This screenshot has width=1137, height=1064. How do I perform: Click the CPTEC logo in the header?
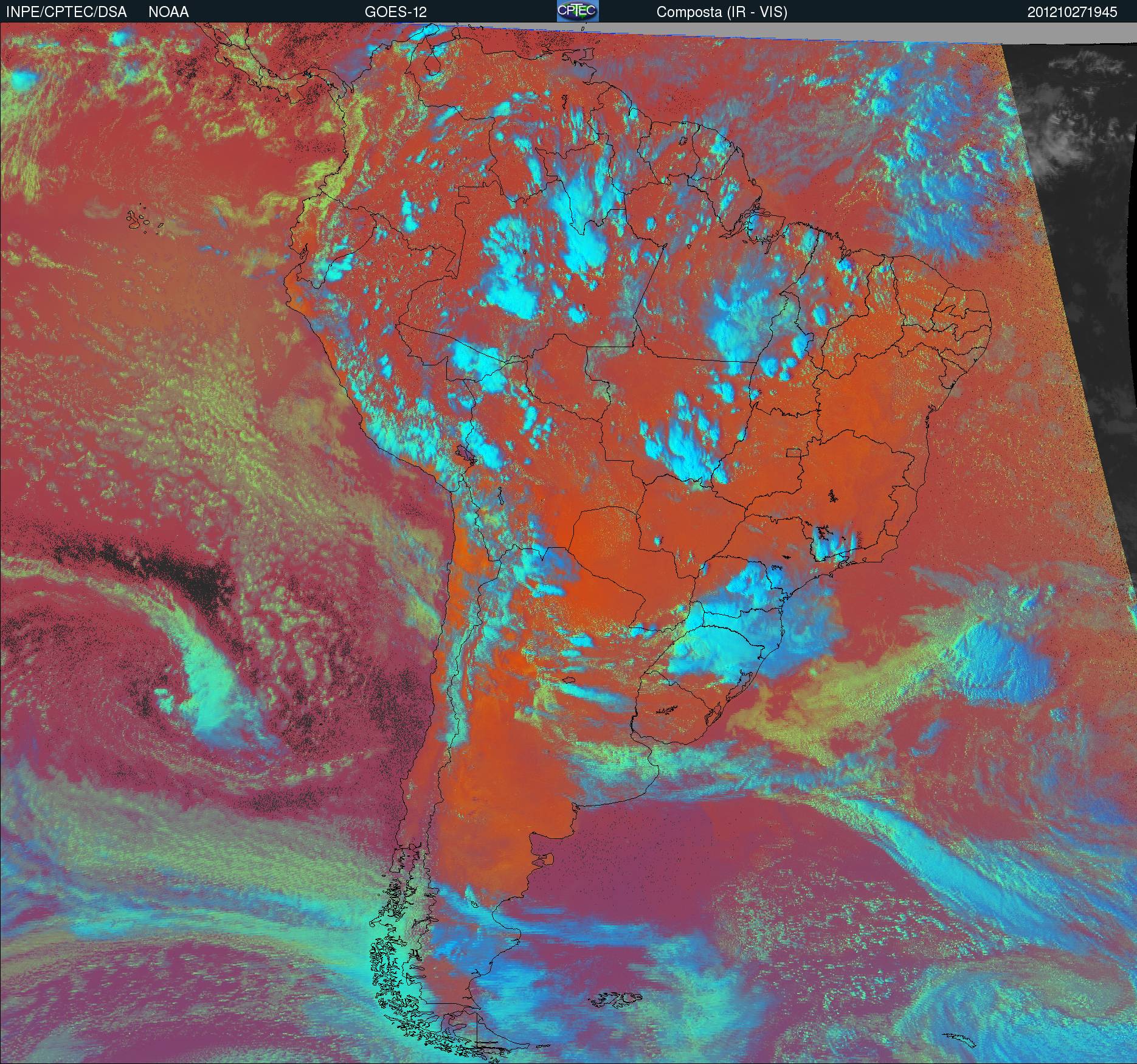tap(578, 11)
